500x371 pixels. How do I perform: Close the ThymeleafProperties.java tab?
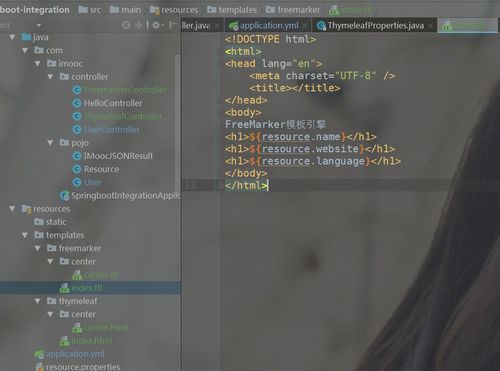coord(430,26)
